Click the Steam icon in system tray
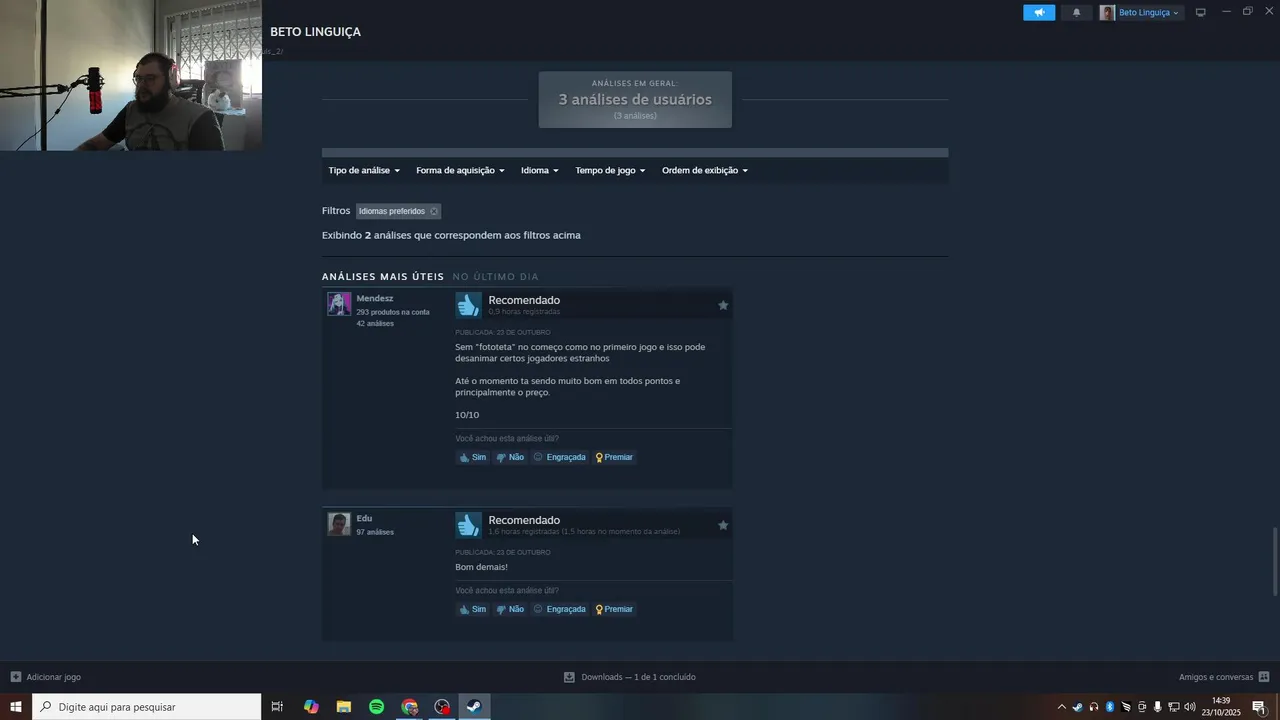1280x720 pixels. click(x=1077, y=707)
